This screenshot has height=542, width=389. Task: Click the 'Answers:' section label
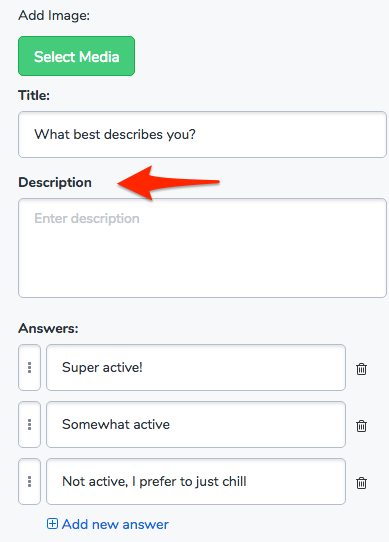pos(48,328)
